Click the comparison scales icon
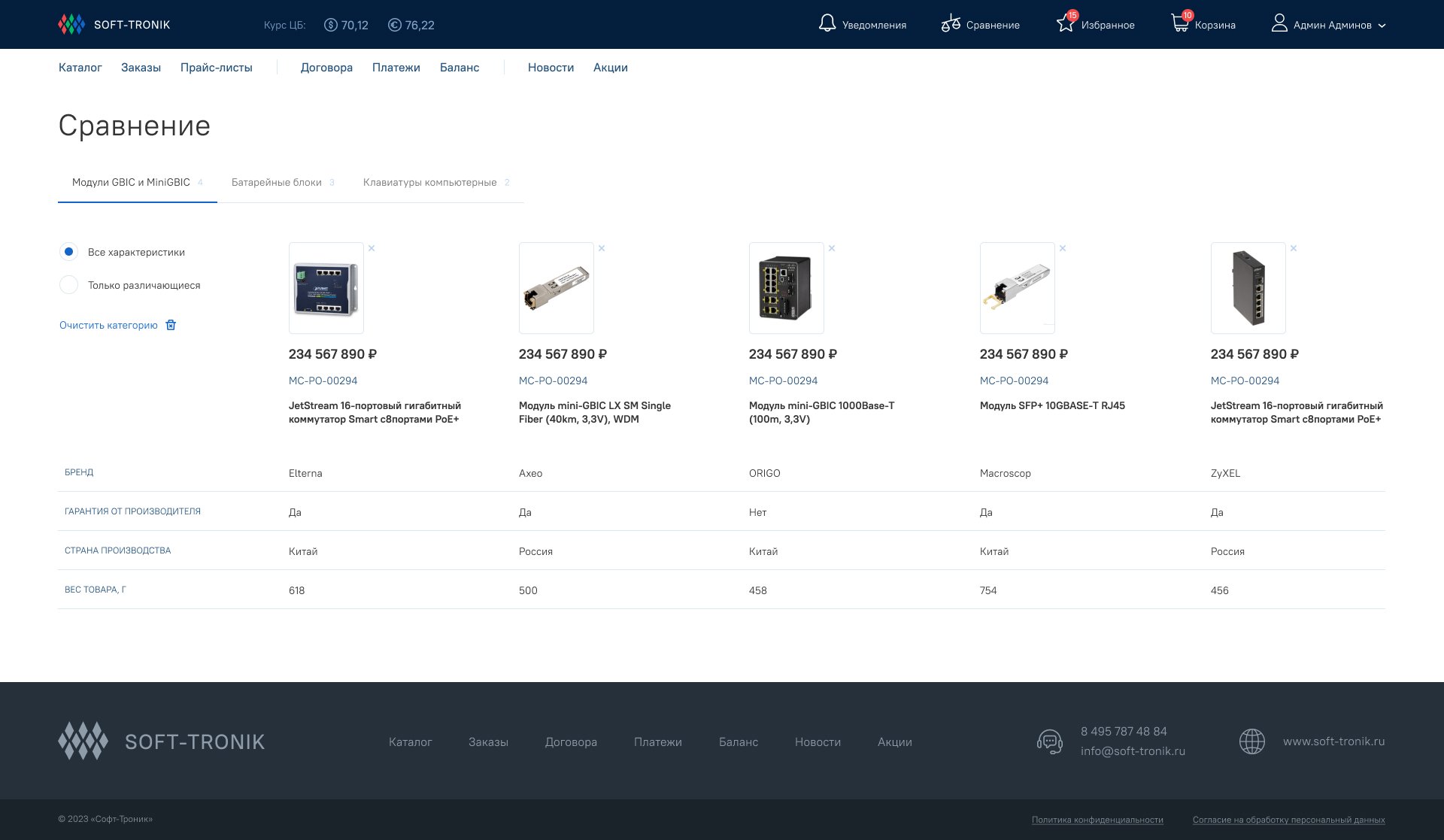The height and width of the screenshot is (840, 1444). 951,23
